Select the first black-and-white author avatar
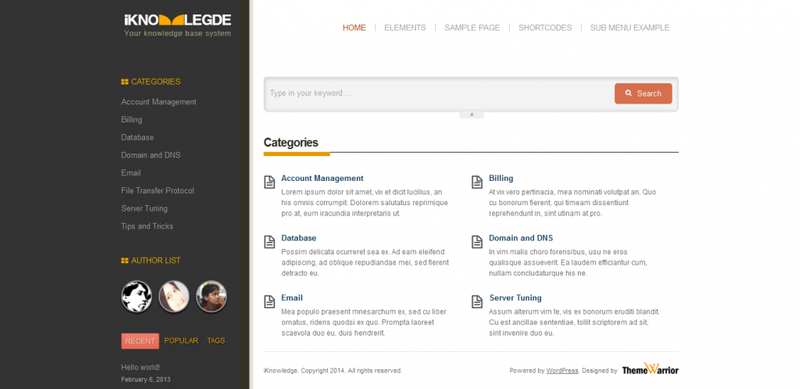Image resolution: width=800 pixels, height=389 pixels. (x=136, y=296)
